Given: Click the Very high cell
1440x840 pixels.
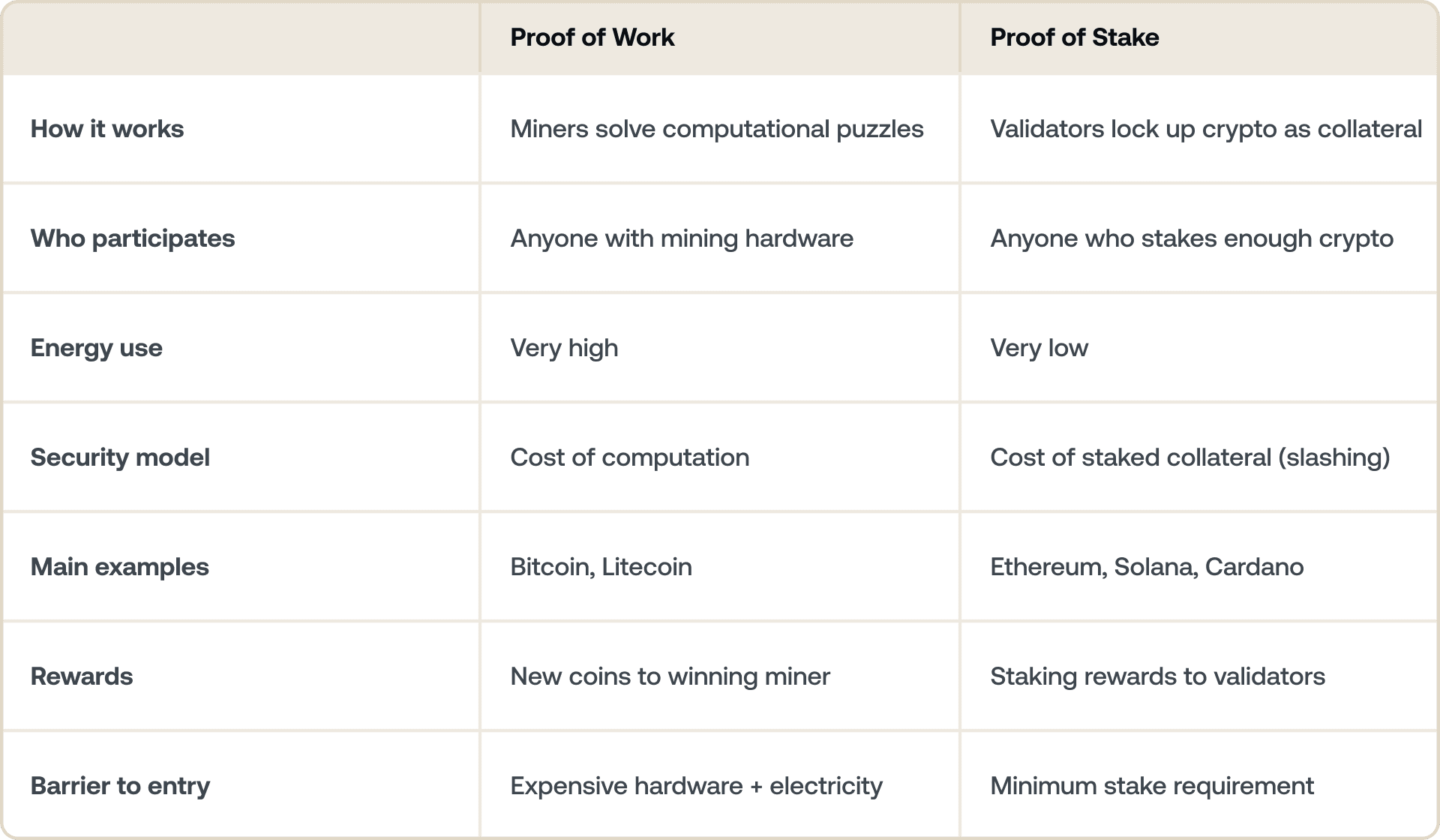Looking at the screenshot, I should coord(564,348).
